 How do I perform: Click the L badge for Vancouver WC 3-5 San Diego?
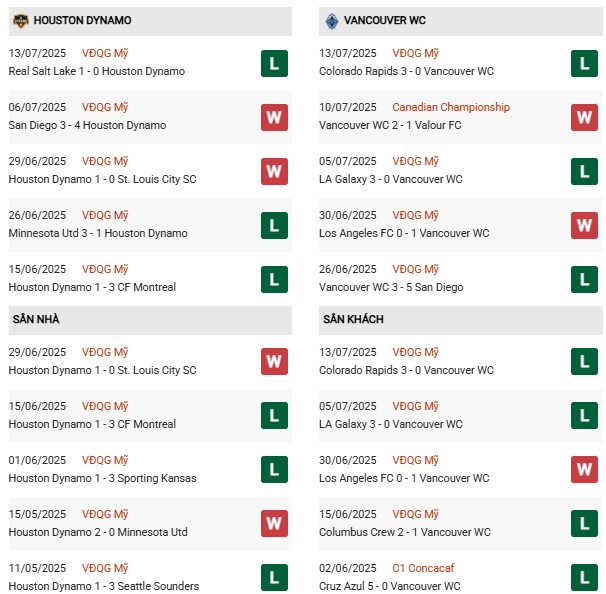pyautogui.click(x=584, y=279)
